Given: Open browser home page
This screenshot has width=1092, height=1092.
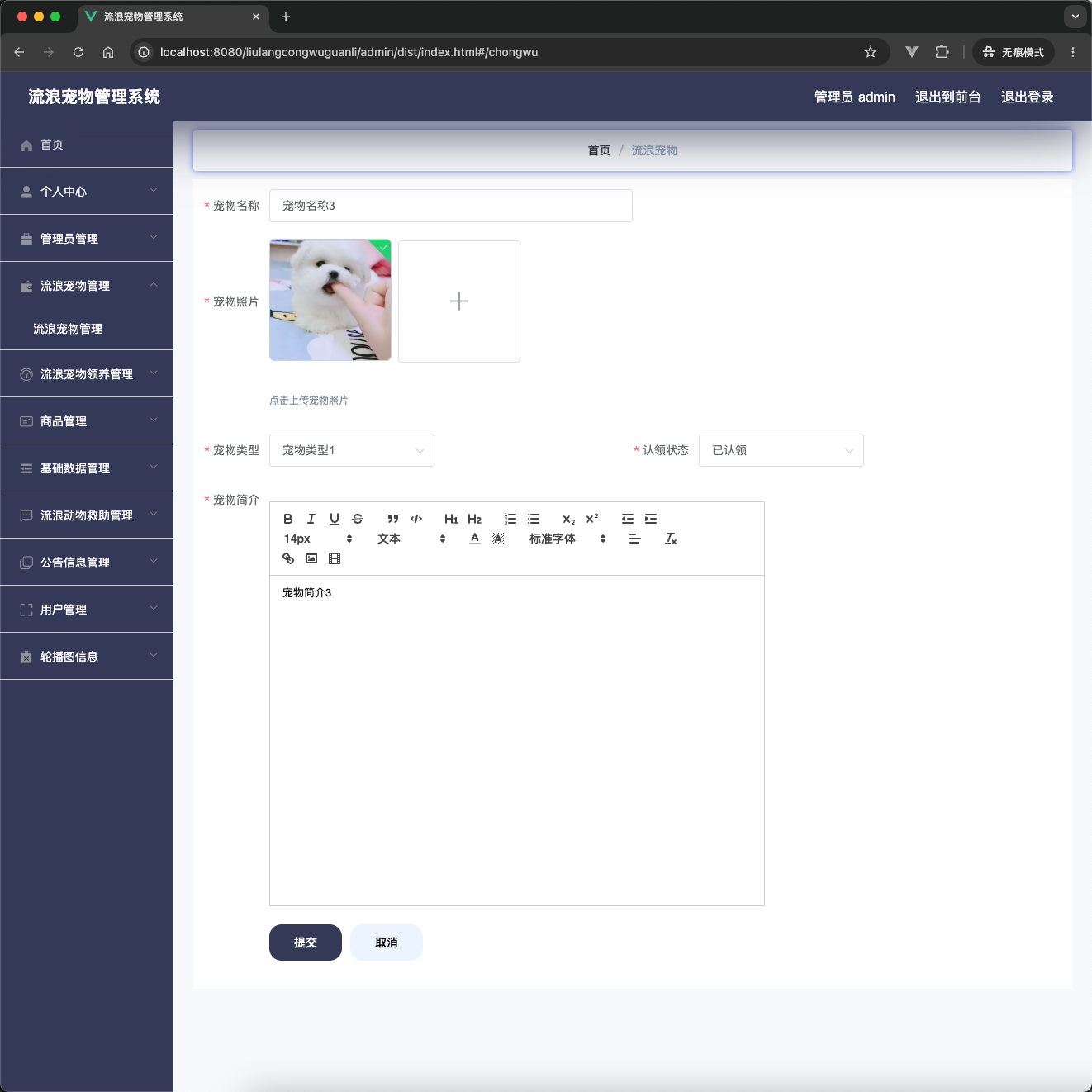Looking at the screenshot, I should click(108, 52).
